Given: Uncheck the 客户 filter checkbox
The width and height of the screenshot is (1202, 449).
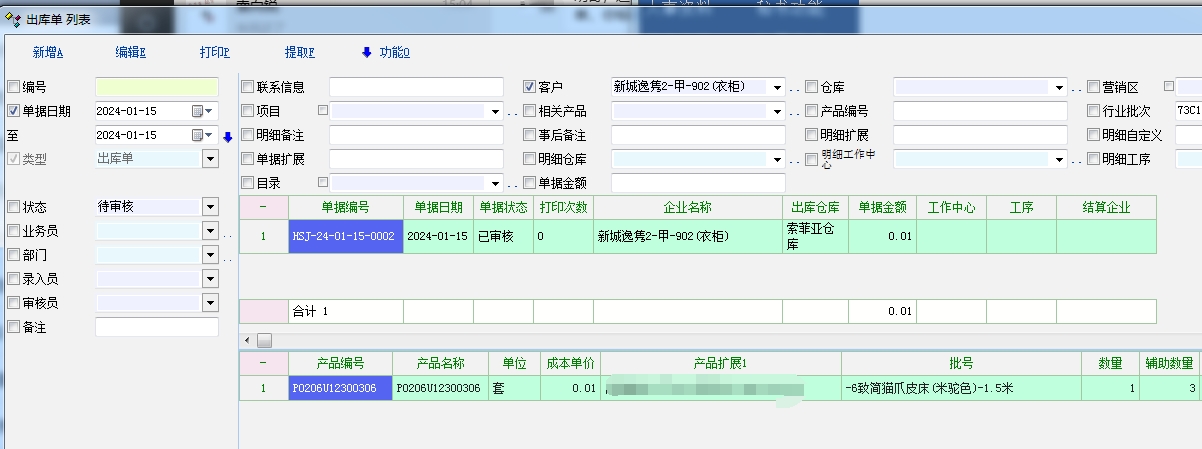Looking at the screenshot, I should coord(530,87).
